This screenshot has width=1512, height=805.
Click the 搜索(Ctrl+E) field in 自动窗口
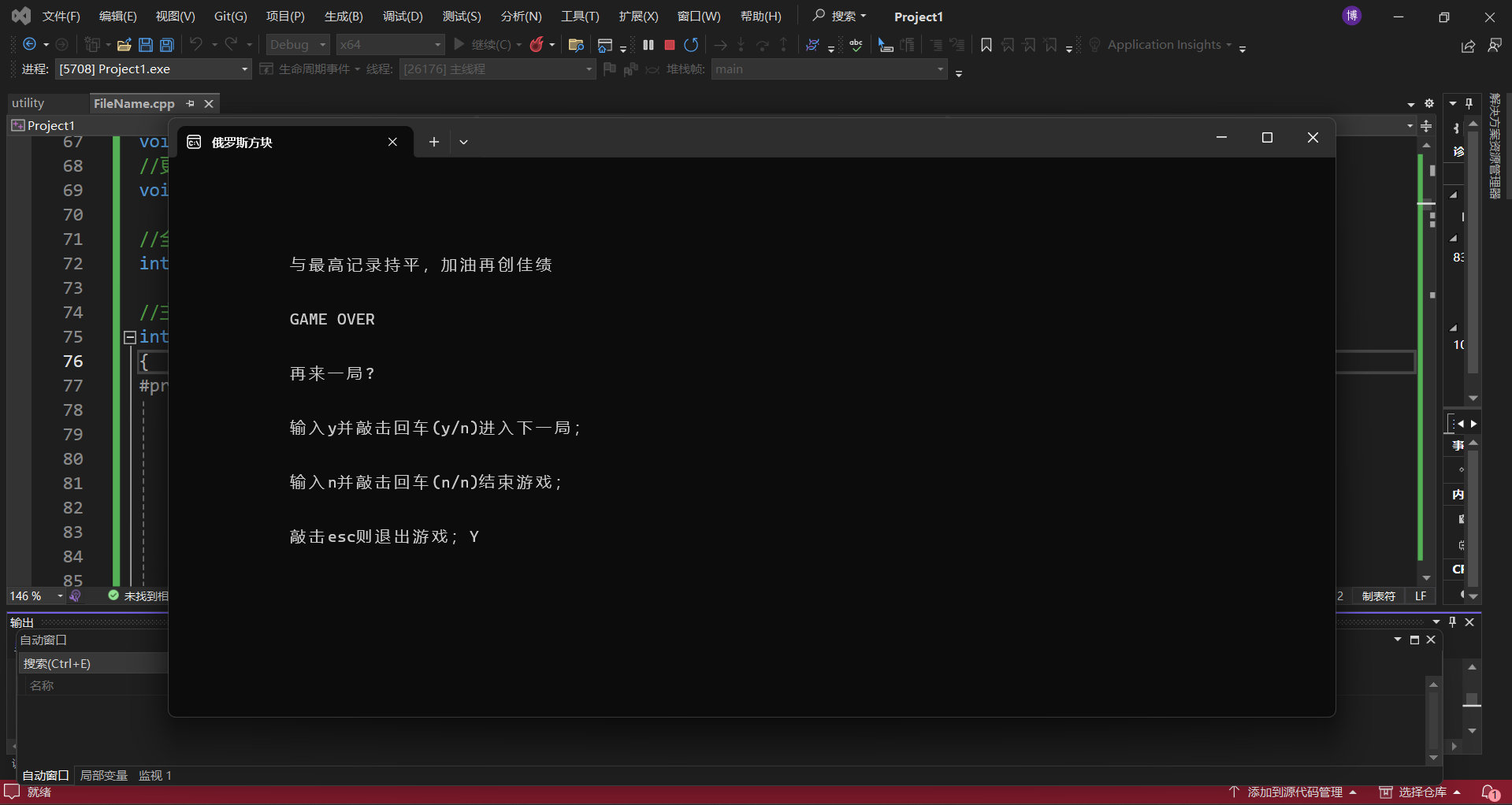pyautogui.click(x=93, y=664)
